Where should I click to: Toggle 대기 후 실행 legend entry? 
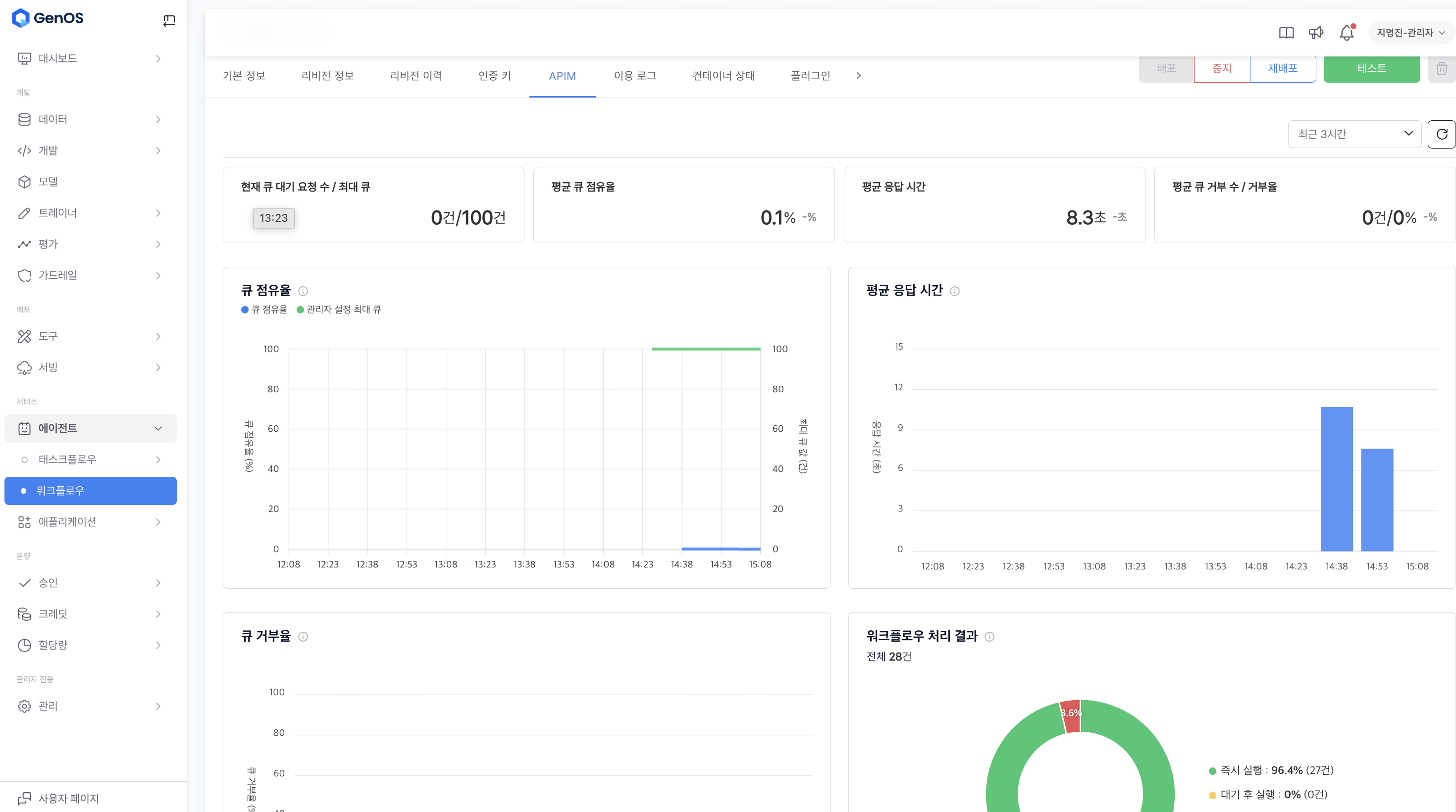[x=1268, y=795]
